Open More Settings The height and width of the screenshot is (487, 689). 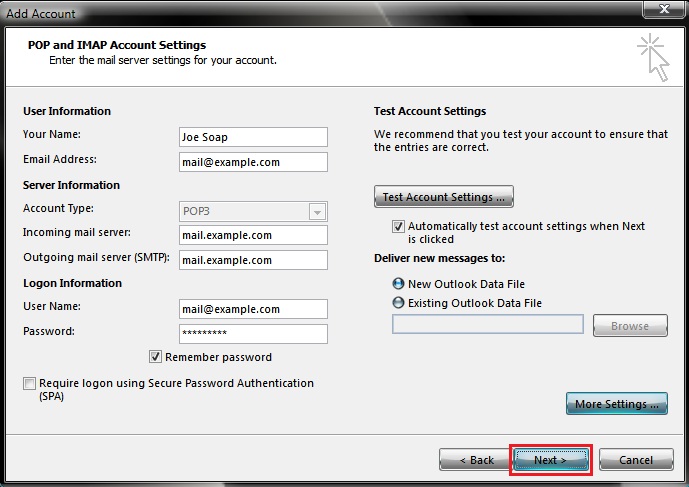[x=616, y=403]
